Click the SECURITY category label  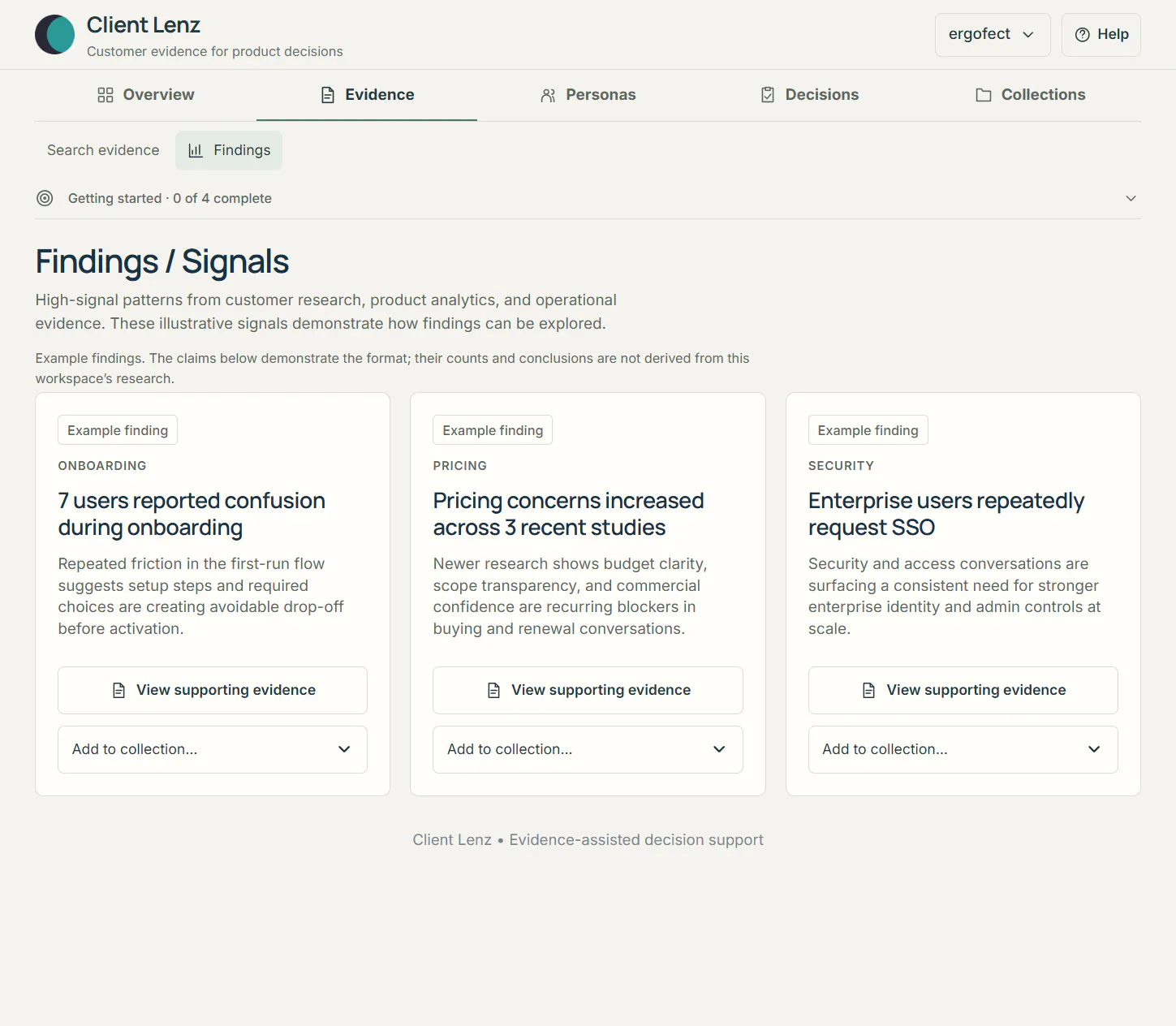tap(841, 466)
